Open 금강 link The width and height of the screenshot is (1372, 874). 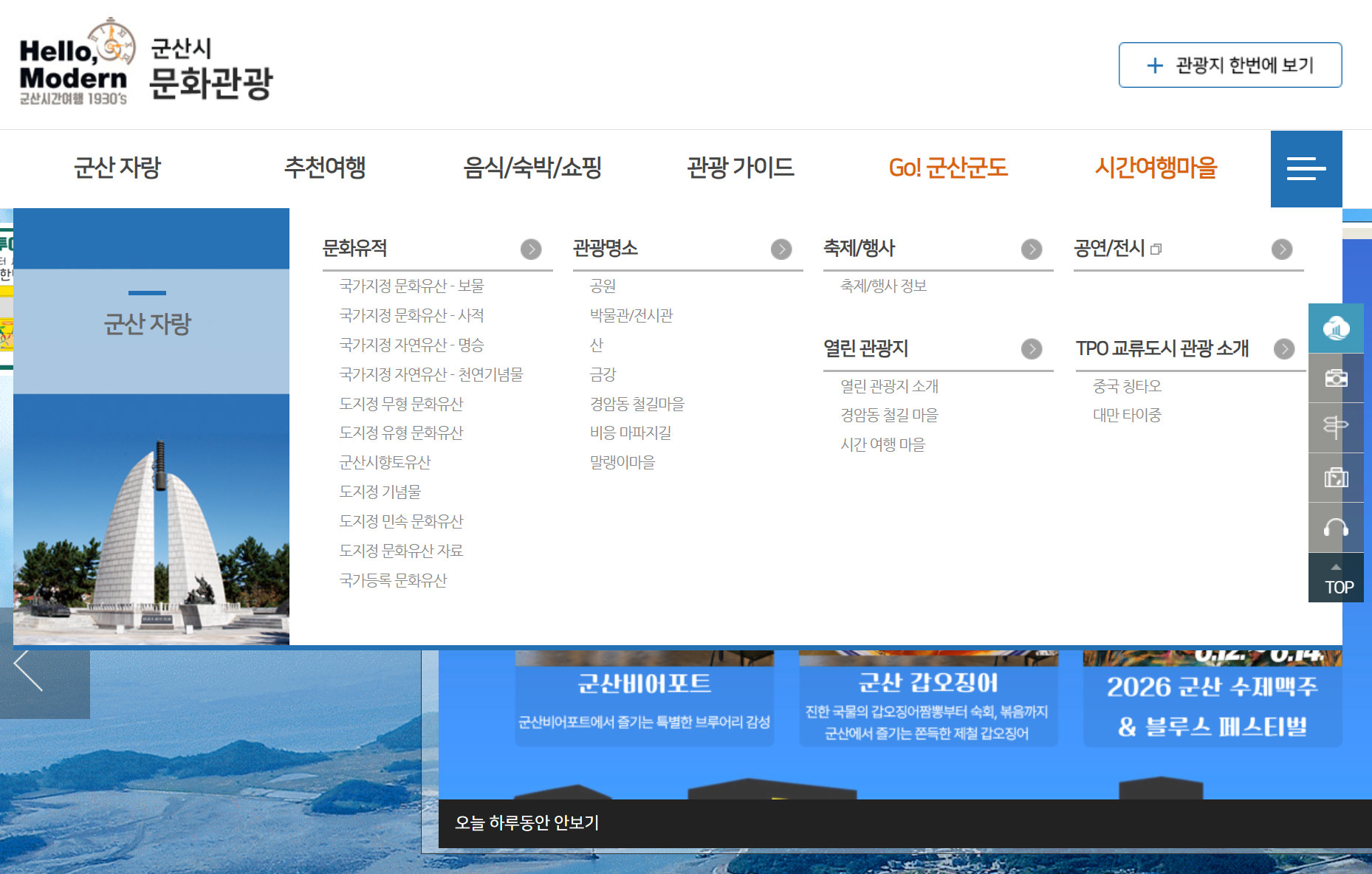(603, 374)
